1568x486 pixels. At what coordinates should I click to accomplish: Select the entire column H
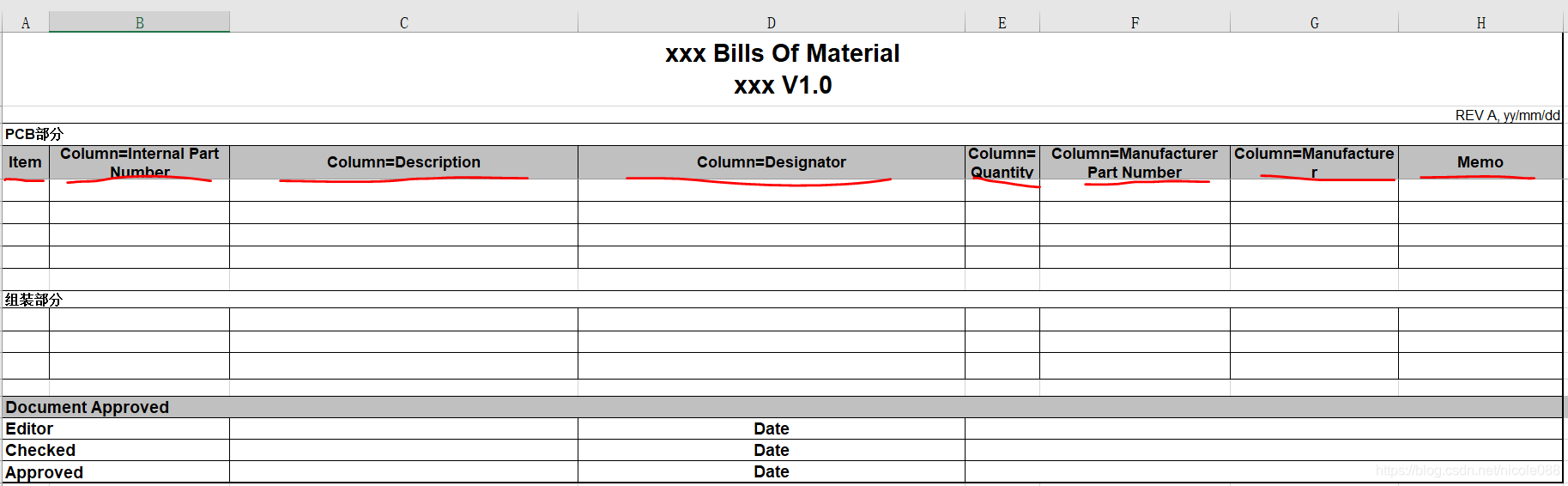point(1480,23)
